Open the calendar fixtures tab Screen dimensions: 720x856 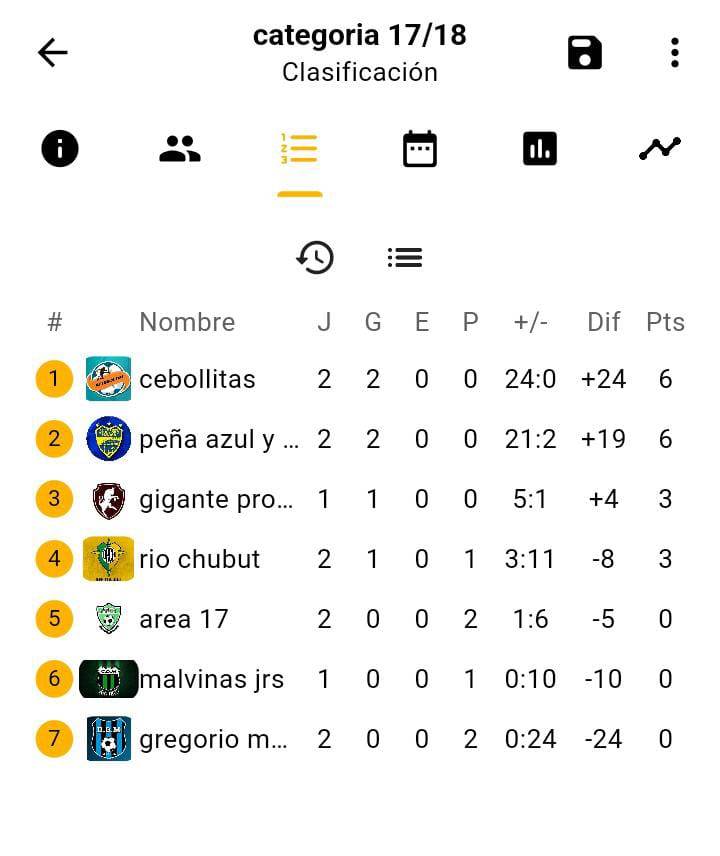point(420,148)
